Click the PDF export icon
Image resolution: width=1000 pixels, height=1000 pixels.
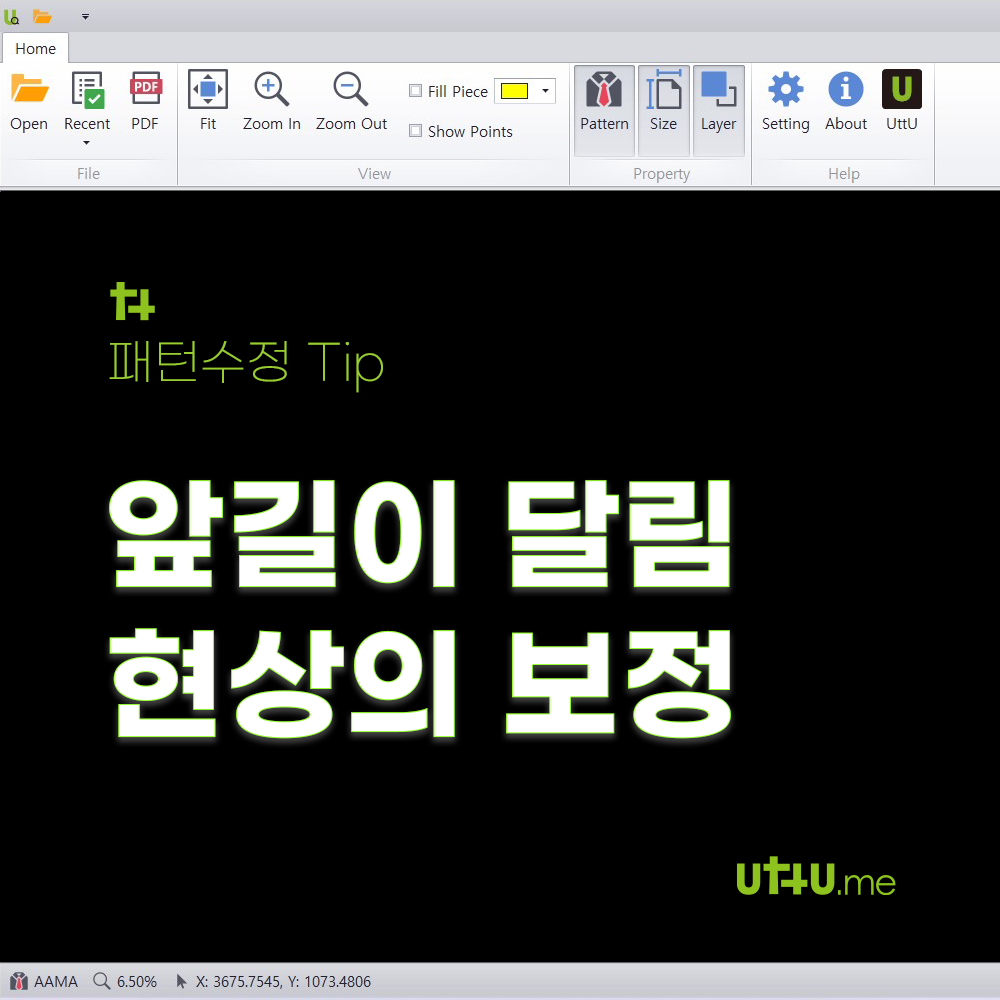click(x=145, y=100)
